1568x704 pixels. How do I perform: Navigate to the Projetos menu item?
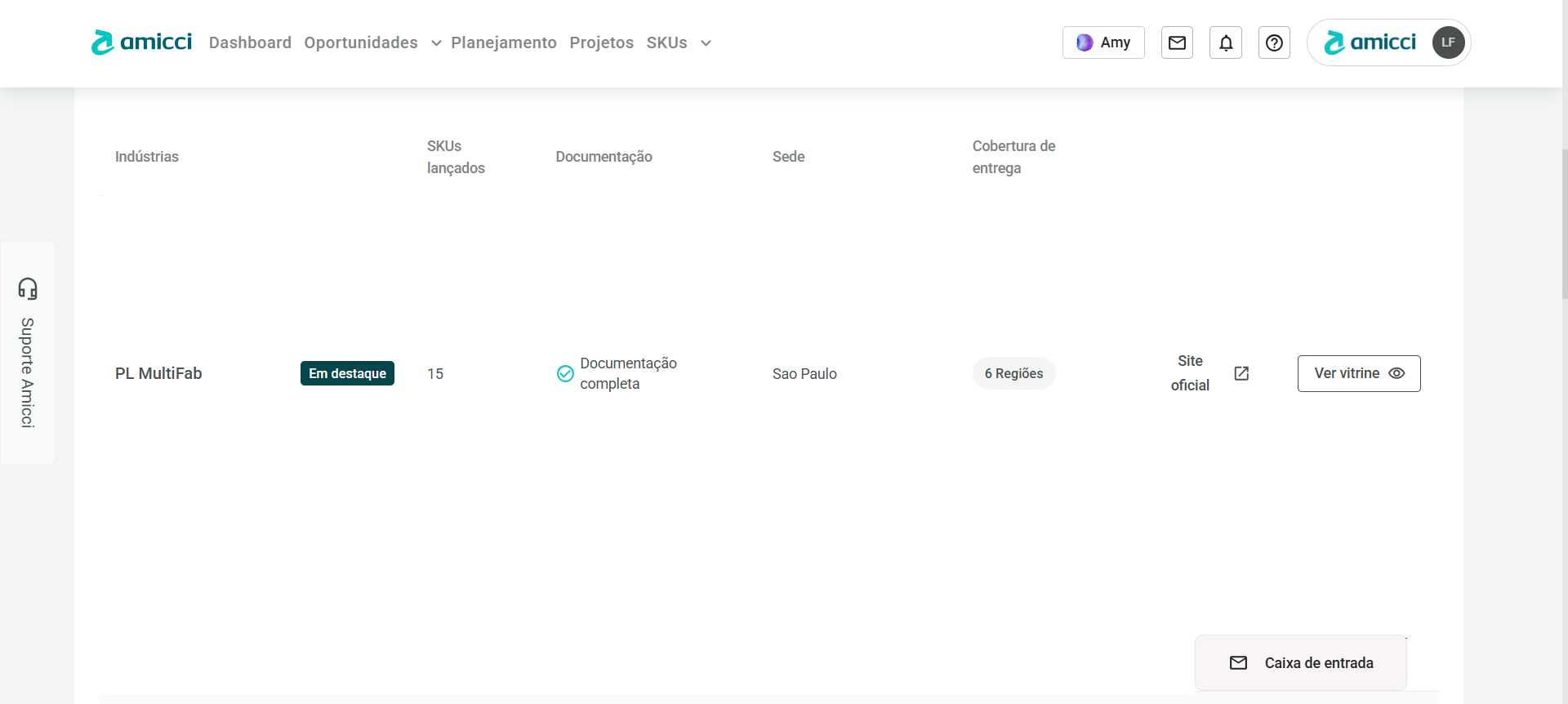[601, 42]
